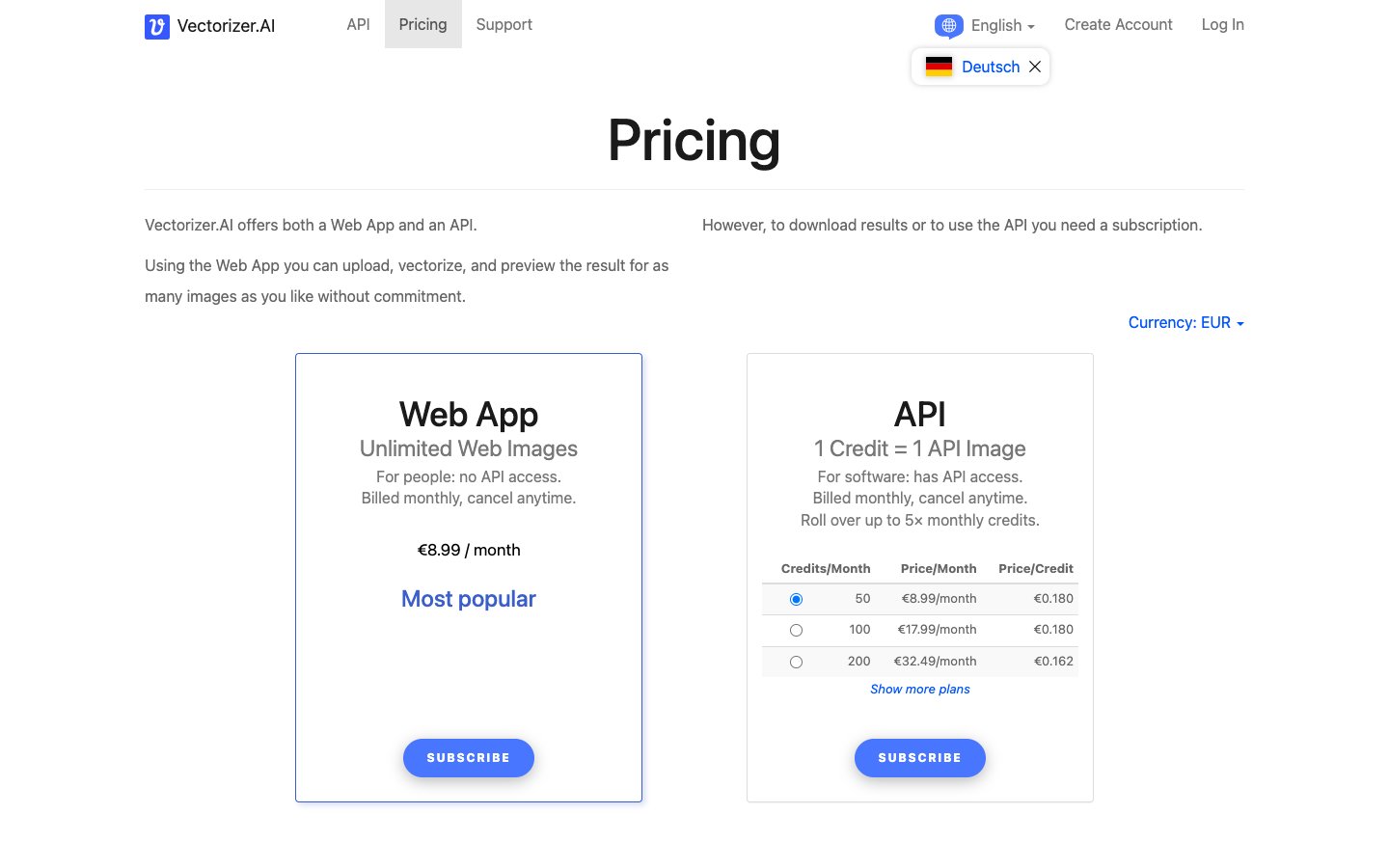Click the globe language icon
The height and width of the screenshot is (868, 1389).
pos(948,26)
